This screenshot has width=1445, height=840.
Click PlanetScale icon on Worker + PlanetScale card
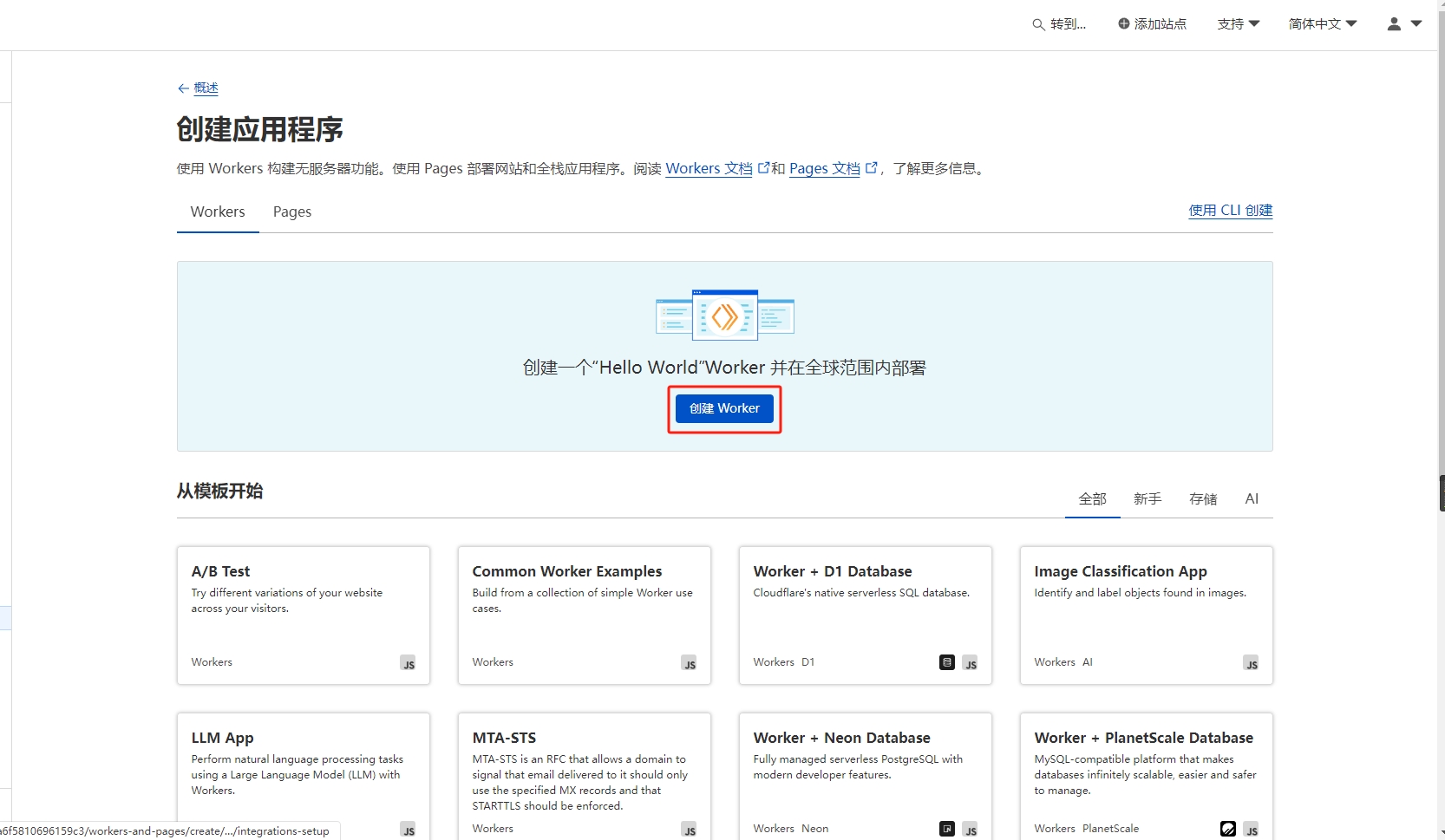1228,829
